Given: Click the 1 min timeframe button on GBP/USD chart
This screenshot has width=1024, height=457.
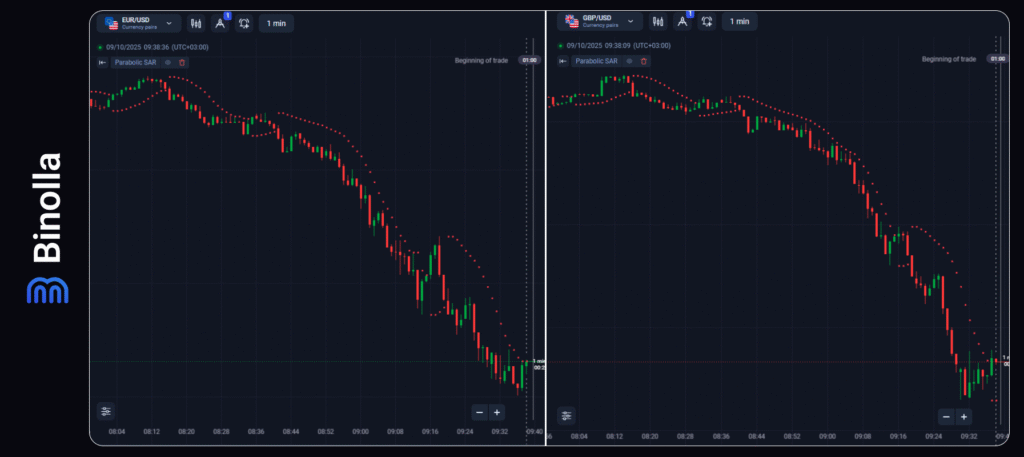Looking at the screenshot, I should click(739, 22).
